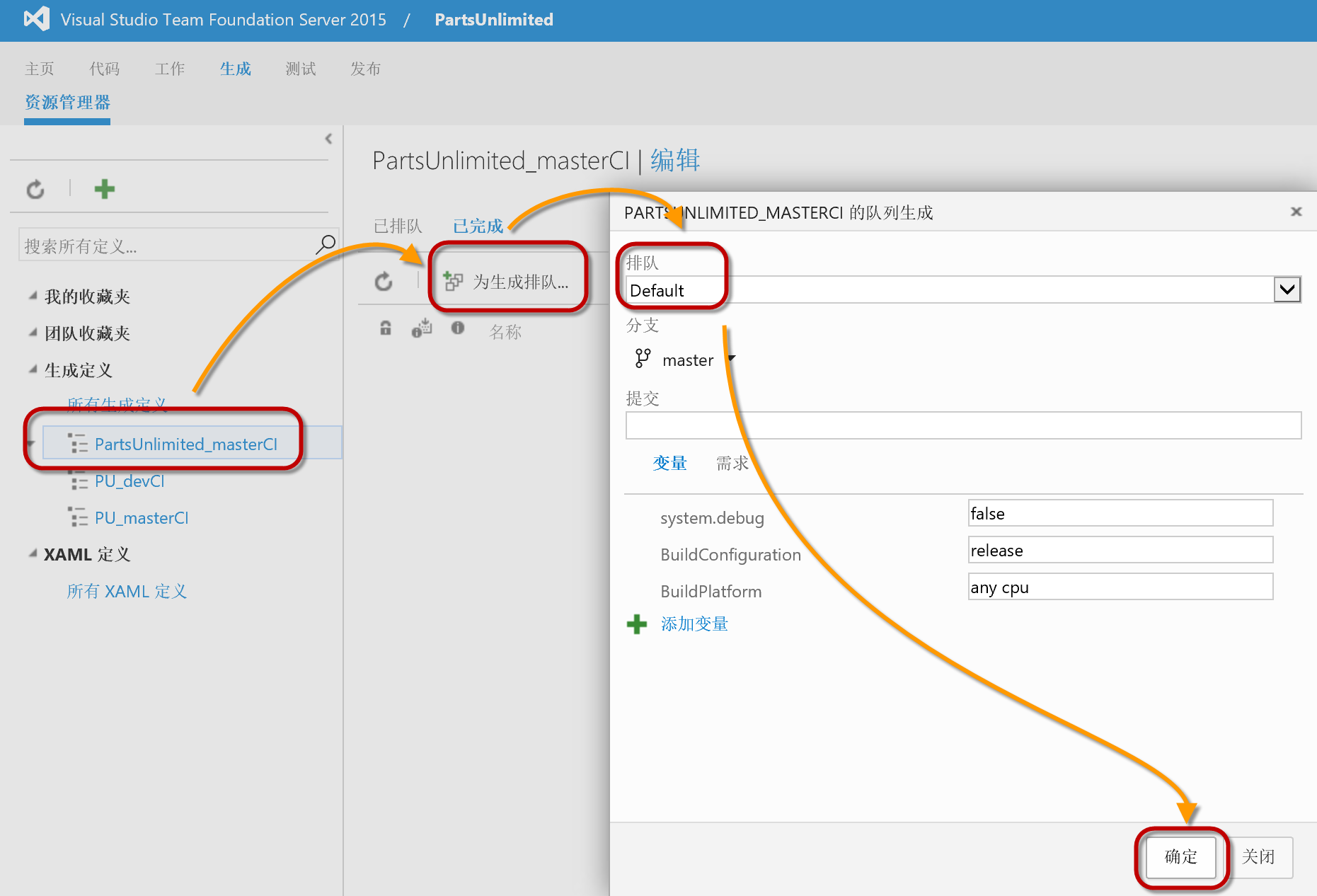Refresh the build definitions list in sidebar

point(35,189)
